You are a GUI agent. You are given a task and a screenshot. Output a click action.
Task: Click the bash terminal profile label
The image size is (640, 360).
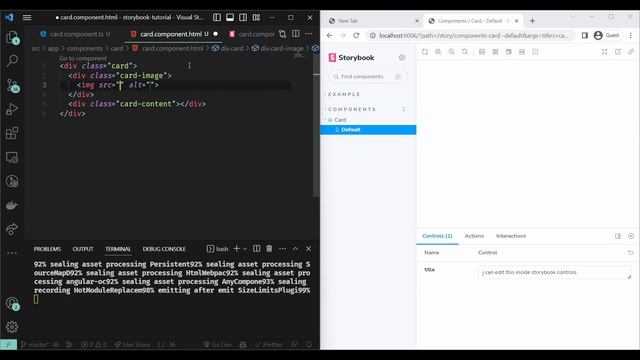click(218, 249)
